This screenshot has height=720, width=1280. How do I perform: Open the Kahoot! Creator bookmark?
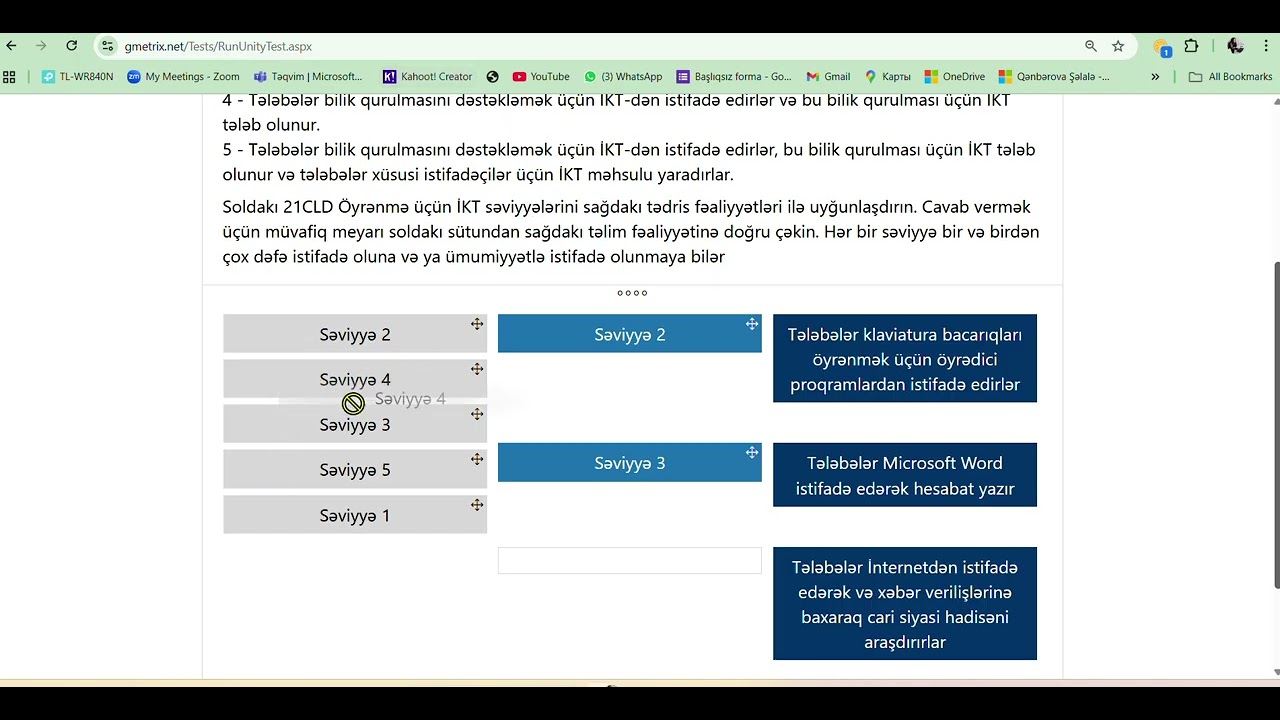pos(427,76)
